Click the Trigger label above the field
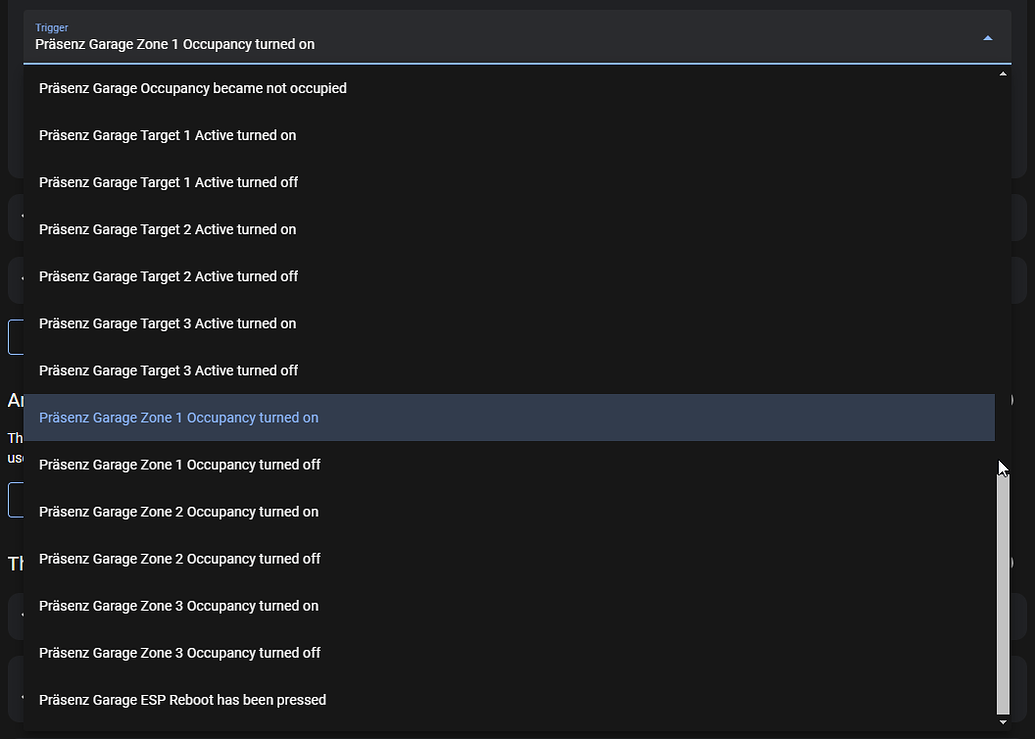1035x739 pixels. [x=51, y=27]
